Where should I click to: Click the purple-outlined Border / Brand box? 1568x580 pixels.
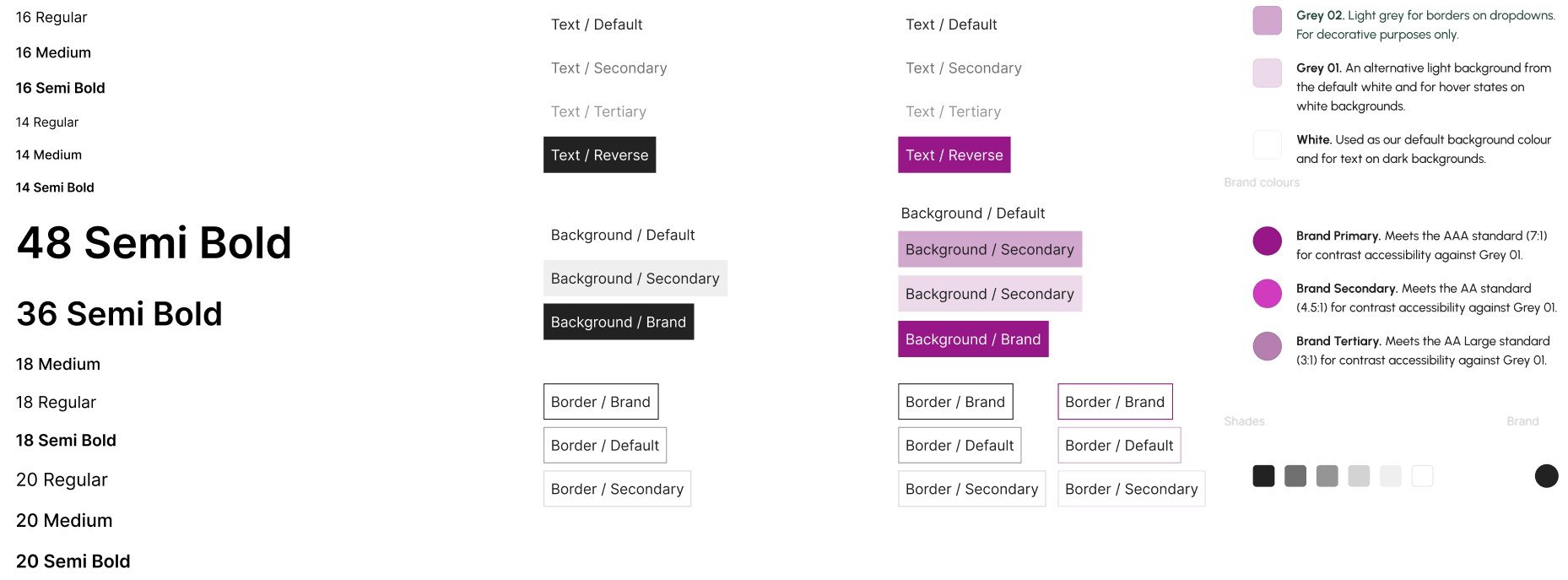click(x=1115, y=402)
